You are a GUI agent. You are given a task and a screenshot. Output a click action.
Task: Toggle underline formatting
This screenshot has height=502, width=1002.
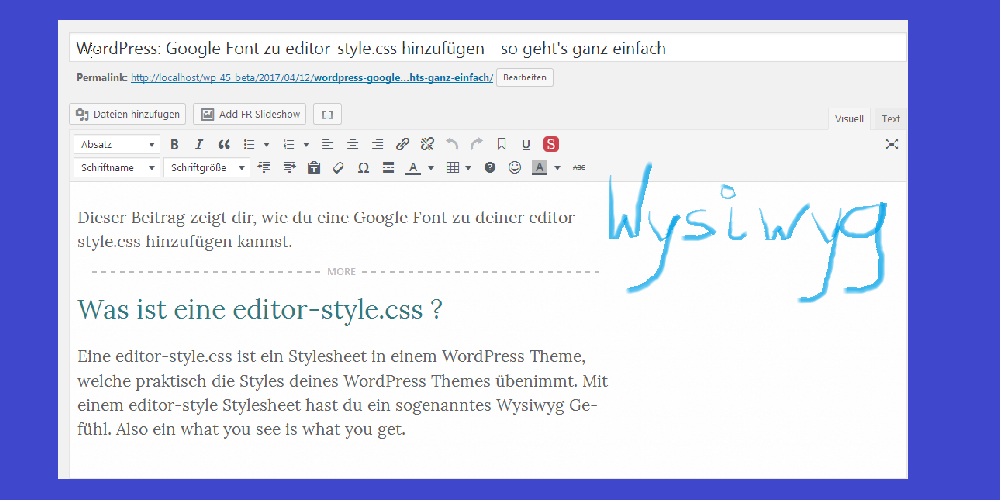click(x=526, y=144)
